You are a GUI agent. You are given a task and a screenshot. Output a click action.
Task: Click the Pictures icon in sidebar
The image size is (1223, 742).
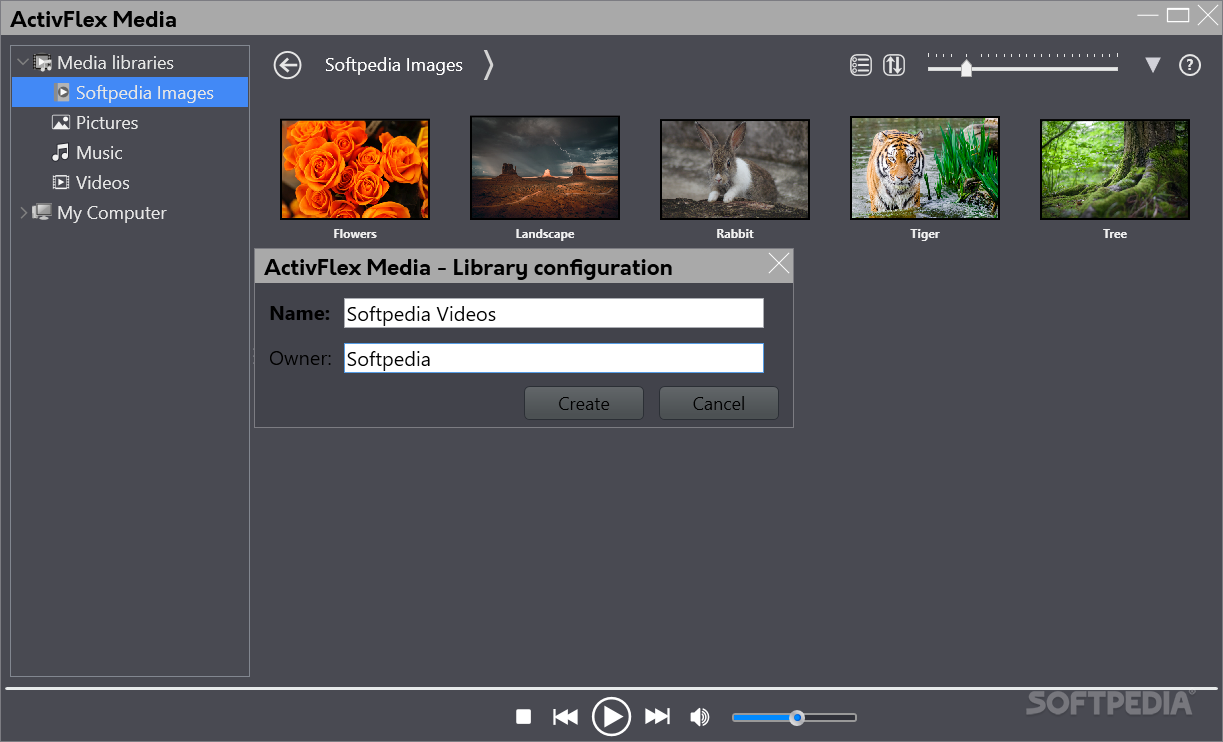(x=61, y=122)
